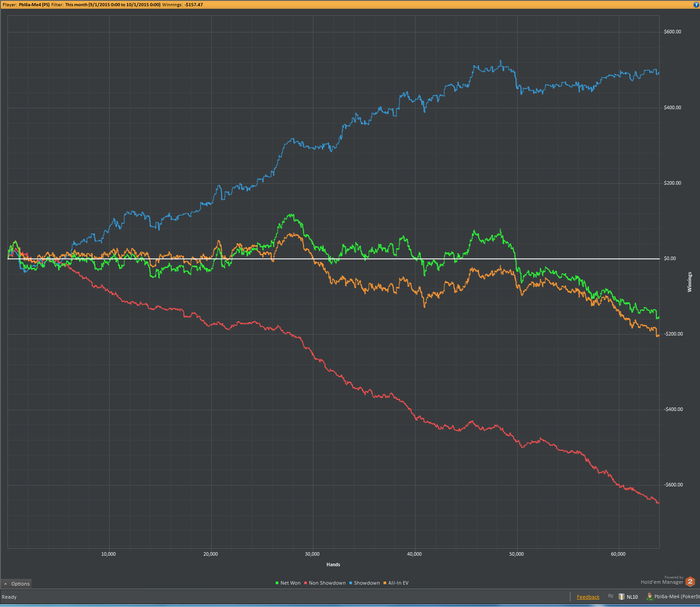
Task: Click the Ready status text
Action: click(x=9, y=597)
